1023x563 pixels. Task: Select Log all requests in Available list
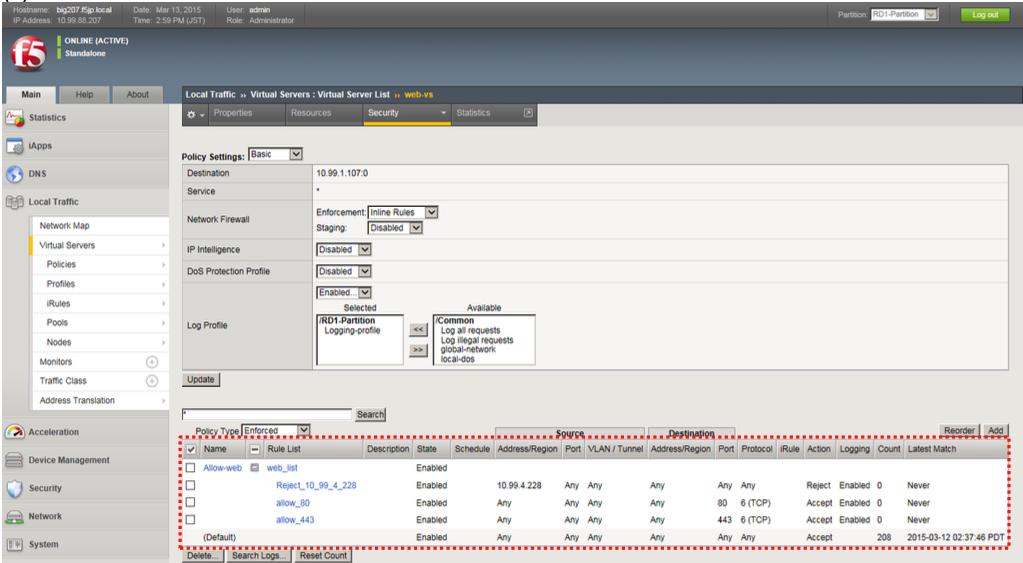click(470, 331)
